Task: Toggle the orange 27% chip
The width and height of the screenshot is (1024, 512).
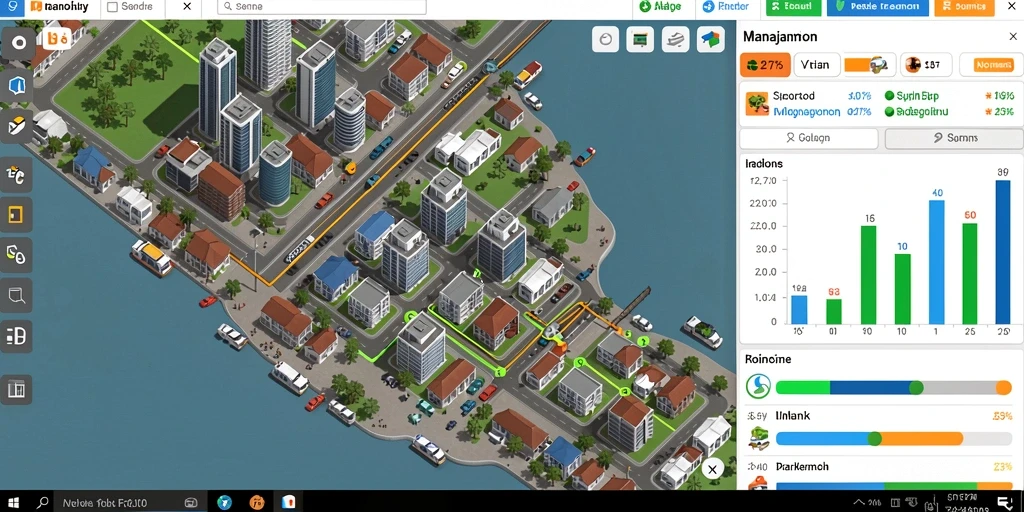Action: (765, 65)
